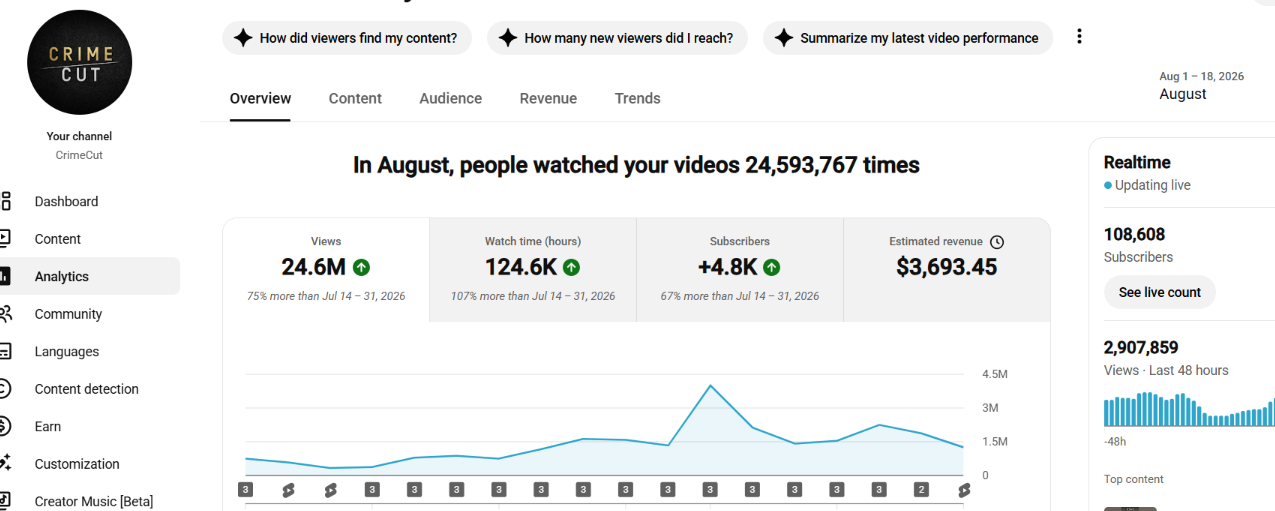
Task: Click the Earn dollar icon
Action: click(x=5, y=426)
